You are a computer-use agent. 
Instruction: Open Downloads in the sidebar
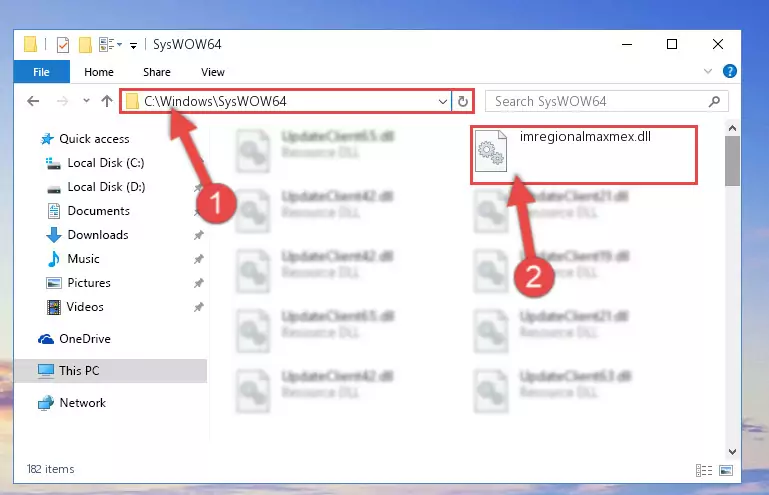[98, 235]
